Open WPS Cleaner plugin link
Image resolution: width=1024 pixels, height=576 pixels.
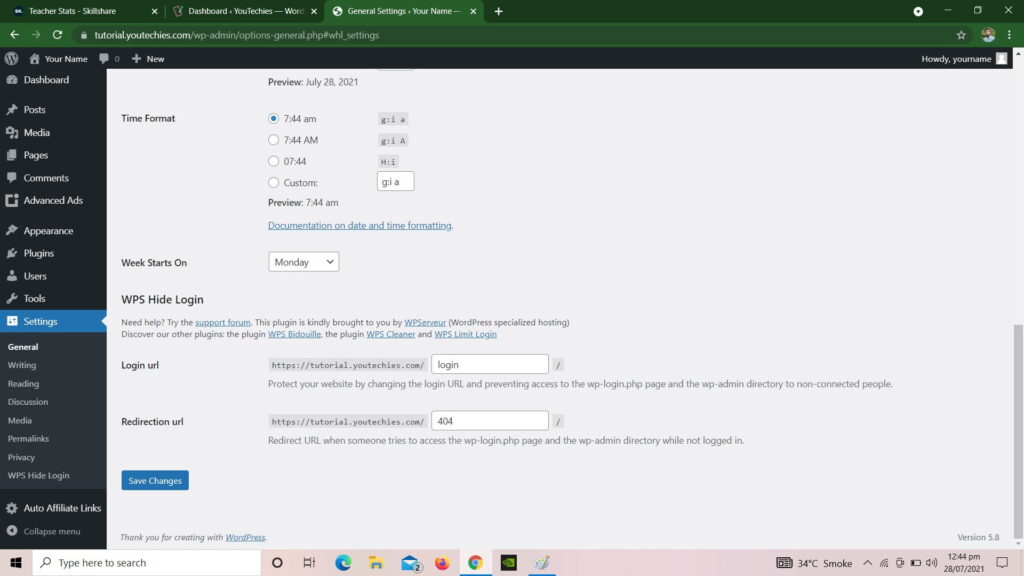(391, 334)
